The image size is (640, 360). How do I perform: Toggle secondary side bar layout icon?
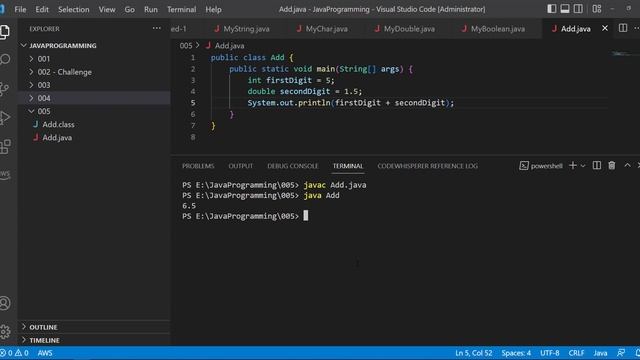point(578,9)
